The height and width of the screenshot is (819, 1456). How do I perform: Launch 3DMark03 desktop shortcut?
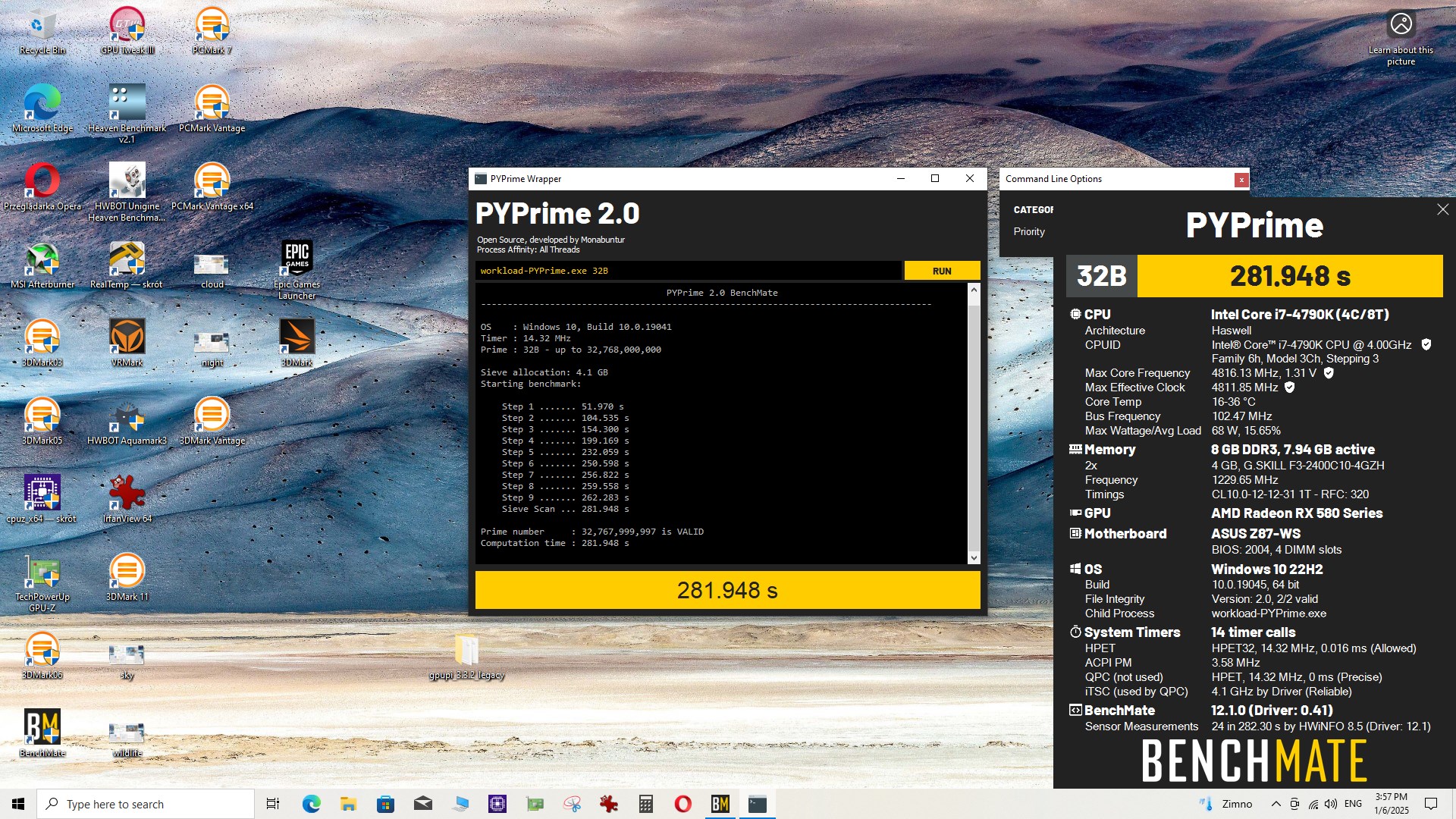pyautogui.click(x=42, y=344)
